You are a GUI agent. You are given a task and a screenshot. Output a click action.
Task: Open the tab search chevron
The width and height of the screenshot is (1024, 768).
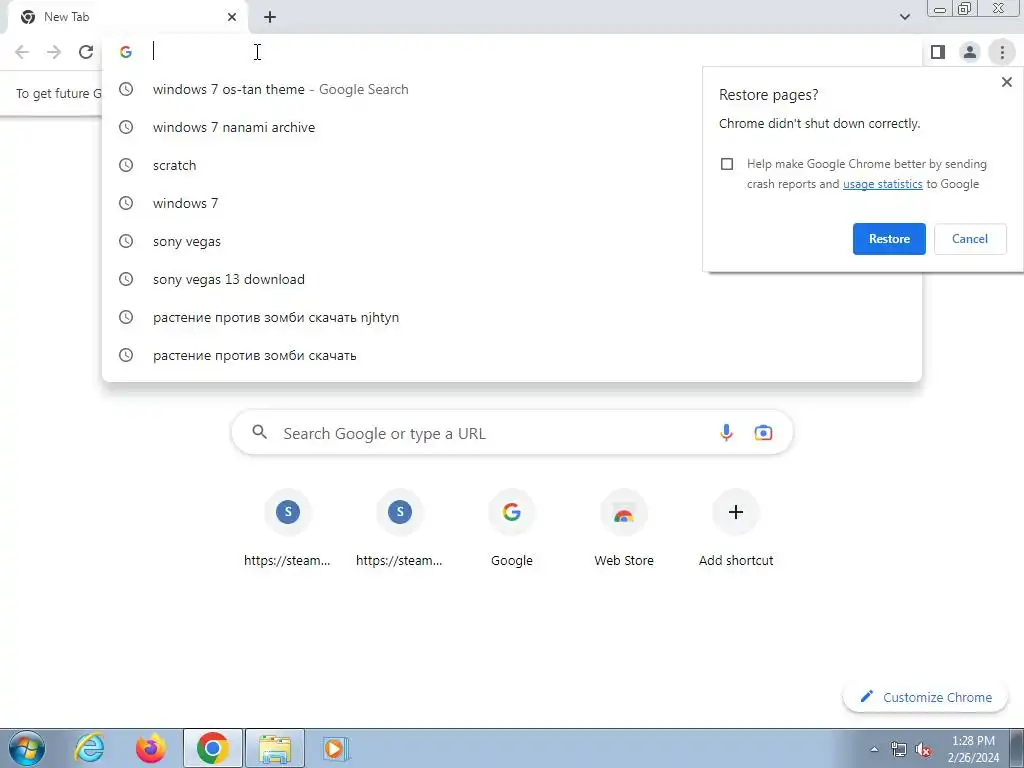(x=904, y=17)
